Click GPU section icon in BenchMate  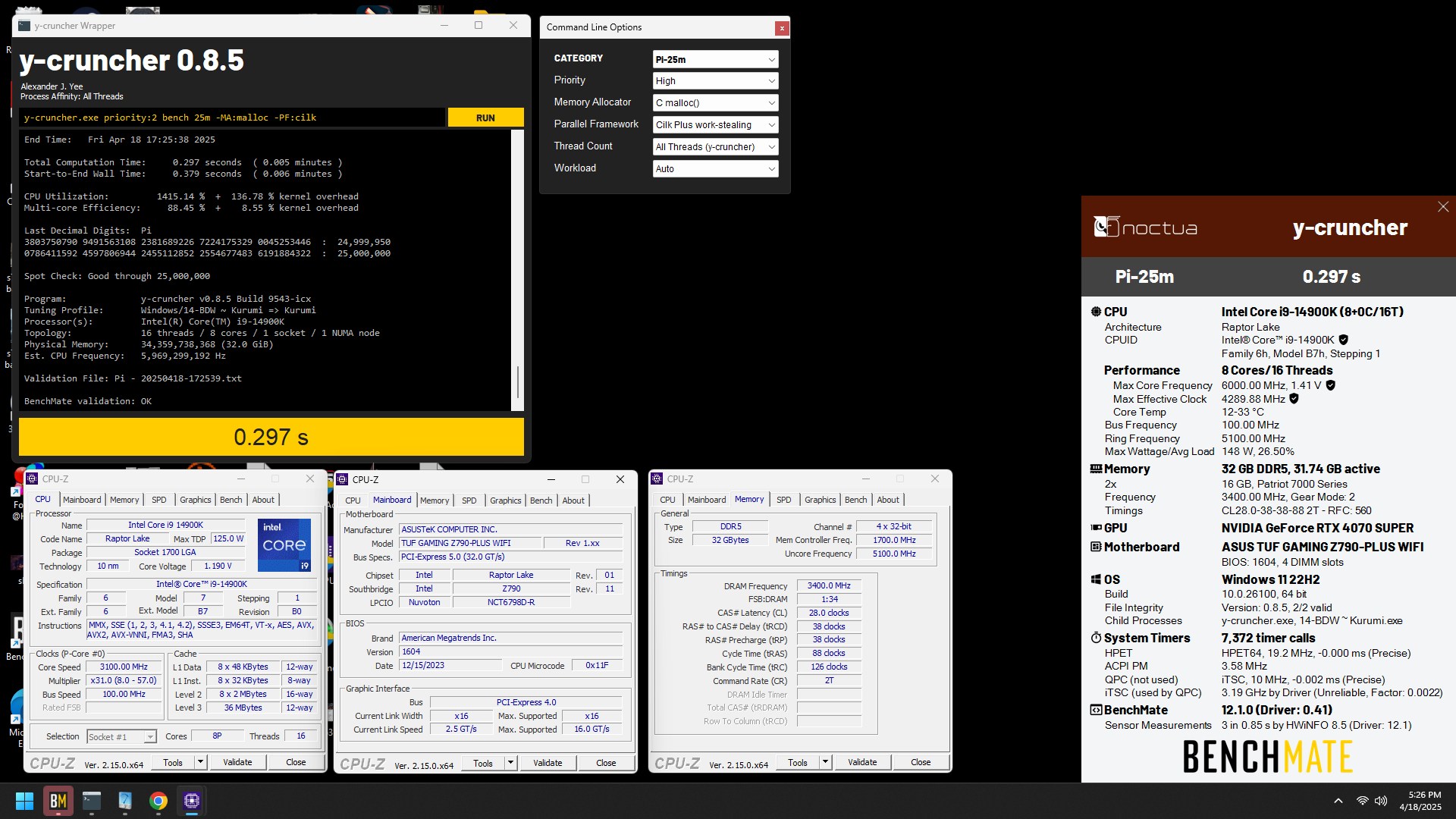[x=1096, y=528]
